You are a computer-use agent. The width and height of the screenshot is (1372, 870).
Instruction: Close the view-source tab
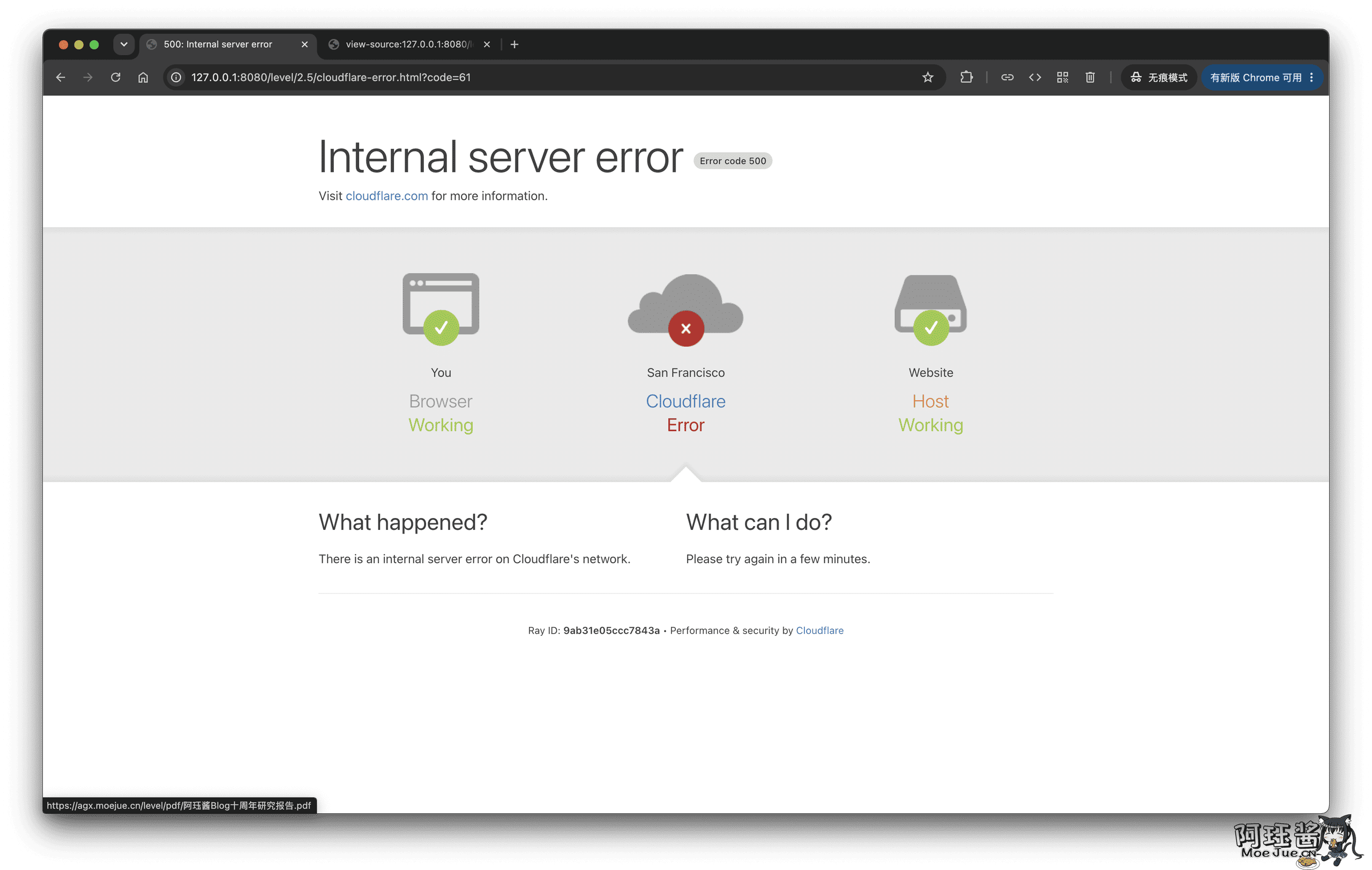(x=487, y=44)
